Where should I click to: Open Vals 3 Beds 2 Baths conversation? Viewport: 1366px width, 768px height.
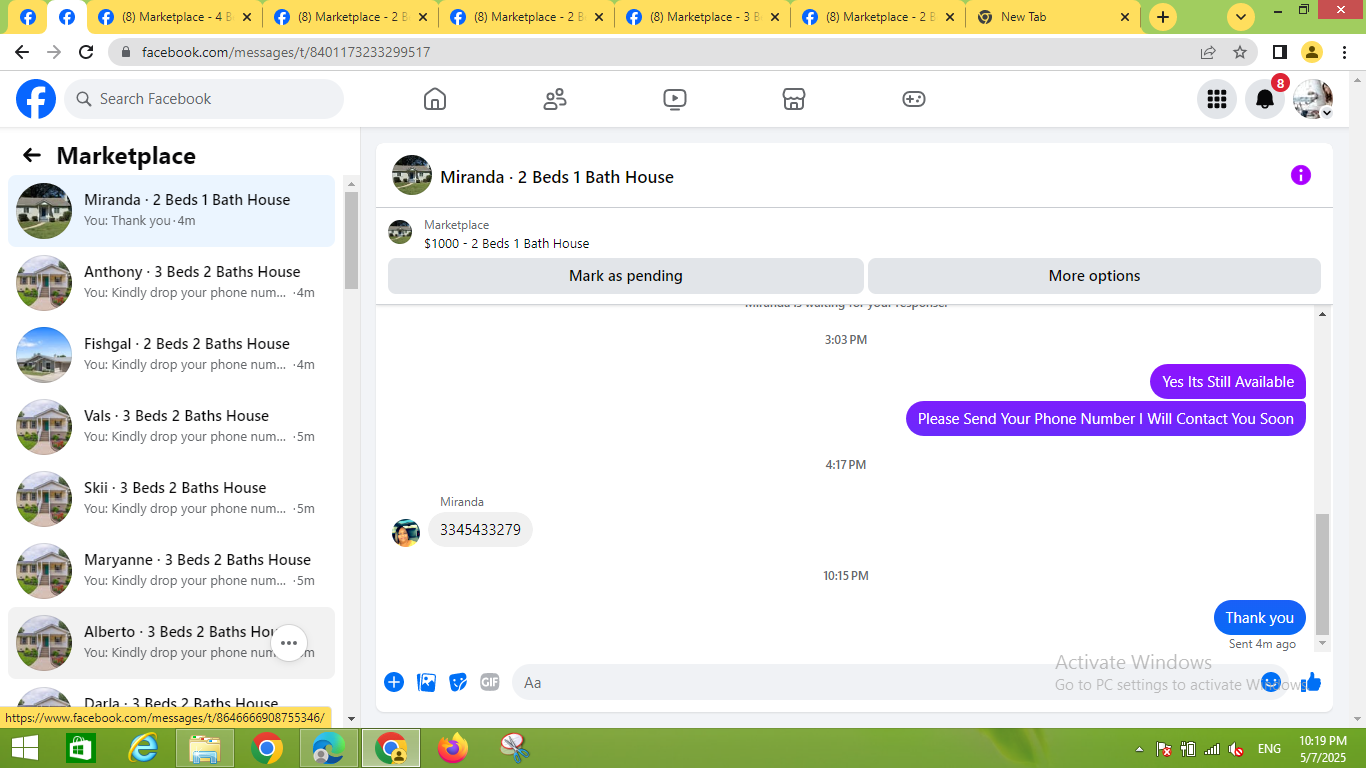tap(171, 427)
